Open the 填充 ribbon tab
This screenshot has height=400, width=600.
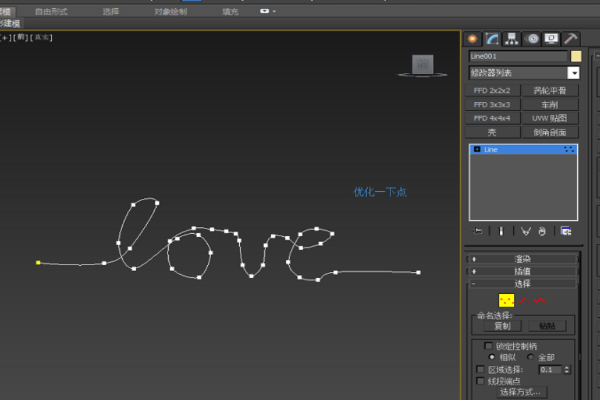point(230,11)
